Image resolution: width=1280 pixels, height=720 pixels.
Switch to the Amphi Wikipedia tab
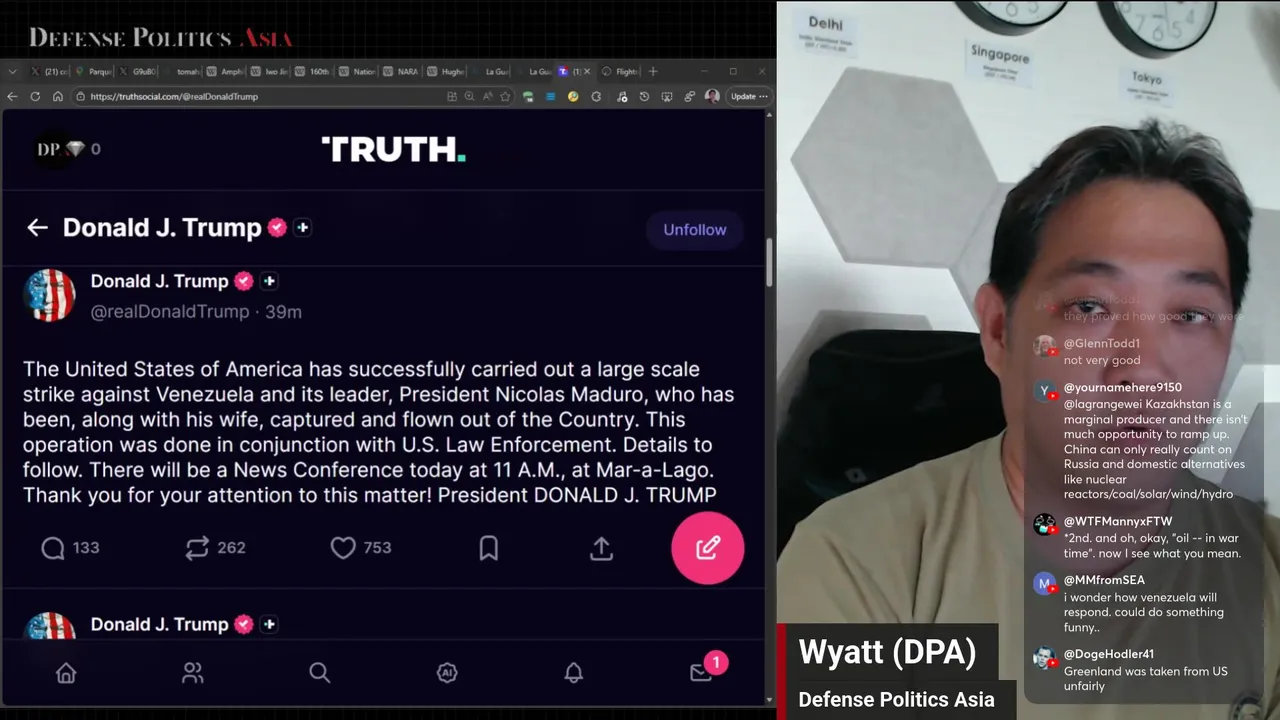coord(226,71)
